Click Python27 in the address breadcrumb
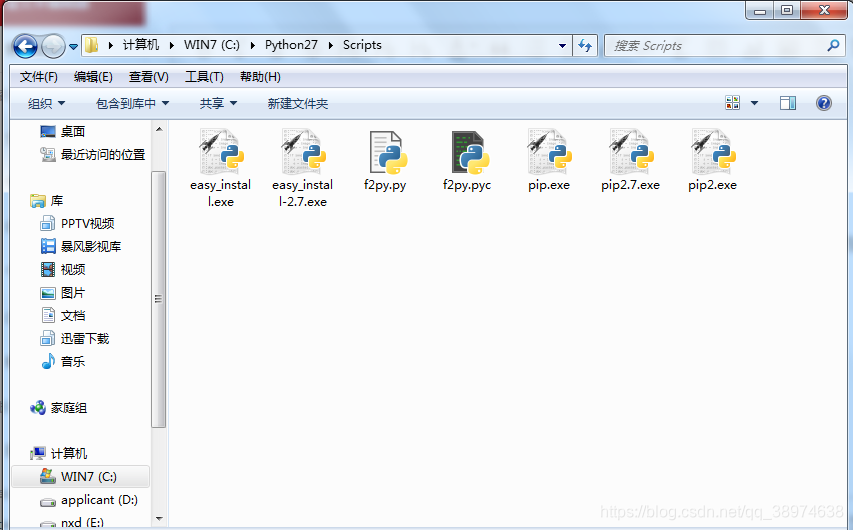 (291, 45)
